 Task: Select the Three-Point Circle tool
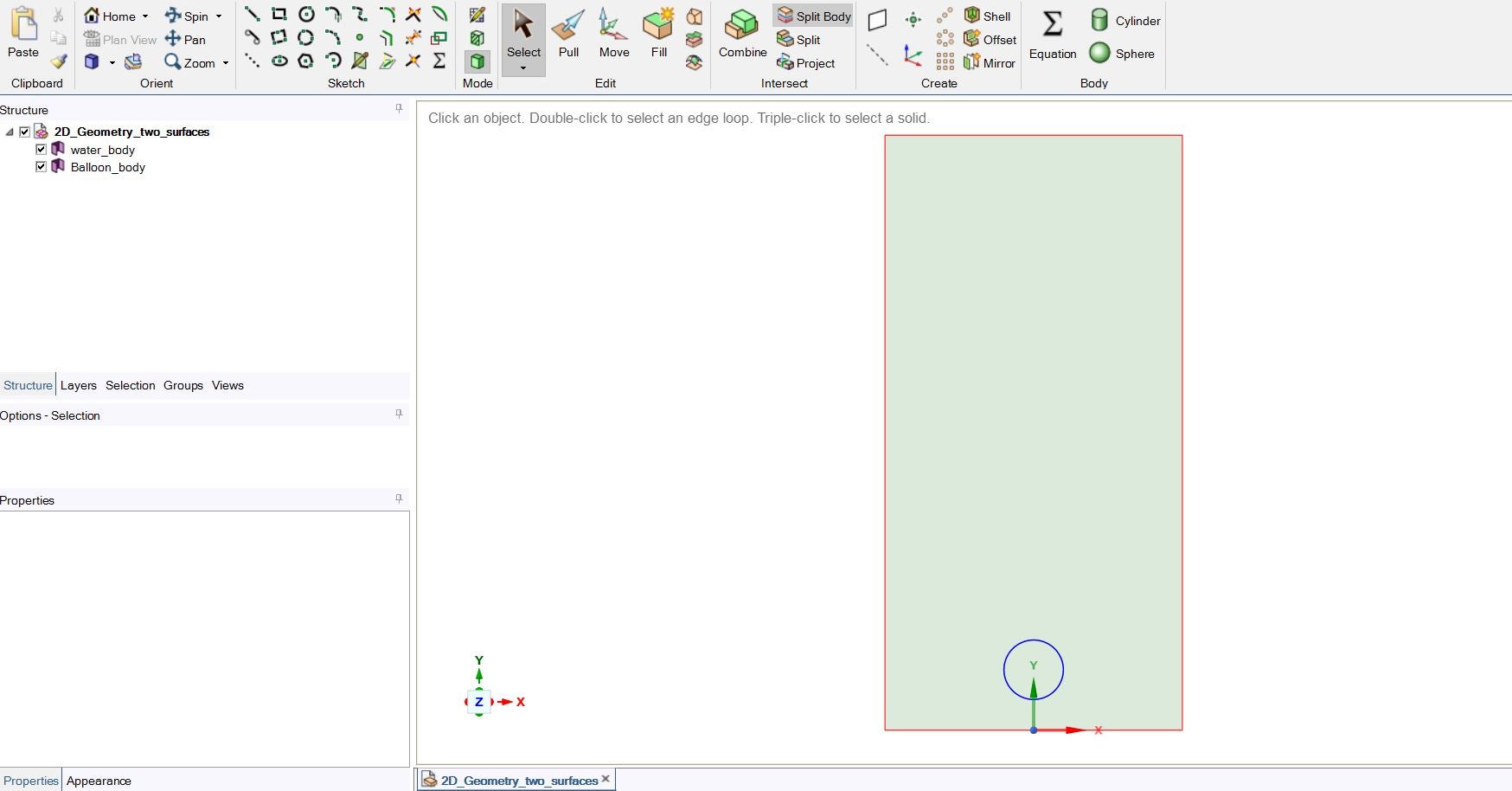pyautogui.click(x=306, y=37)
